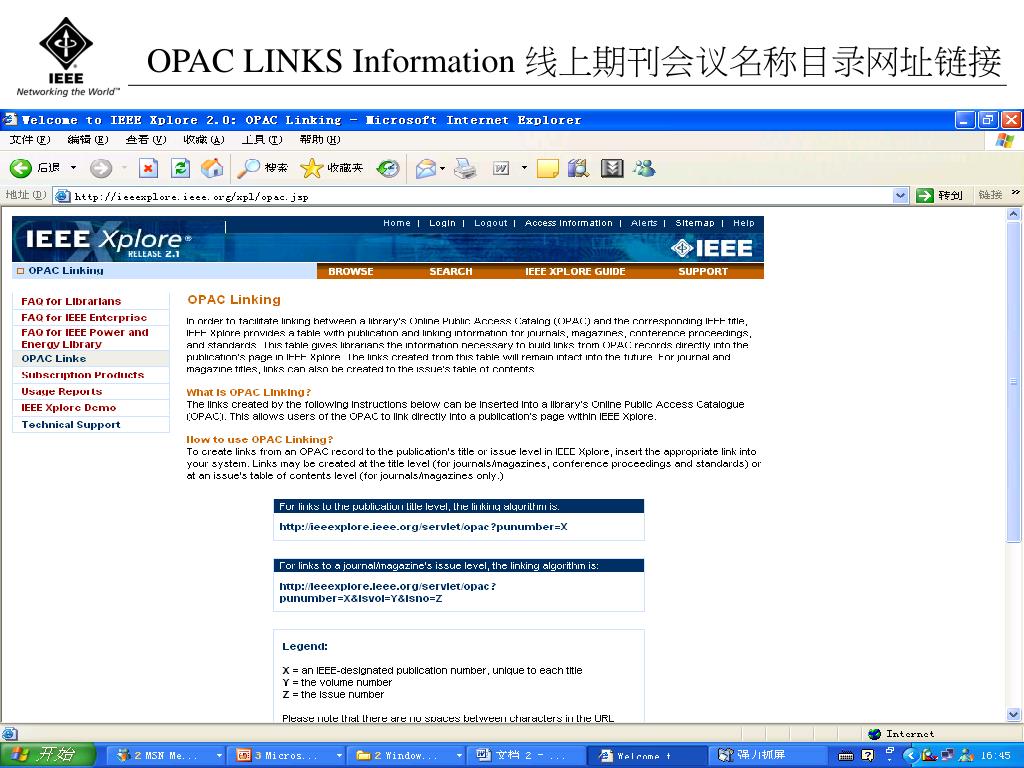The width and height of the screenshot is (1024, 768).
Task: Expand the Windows folder taskbar group
Action: pyautogui.click(x=459, y=756)
